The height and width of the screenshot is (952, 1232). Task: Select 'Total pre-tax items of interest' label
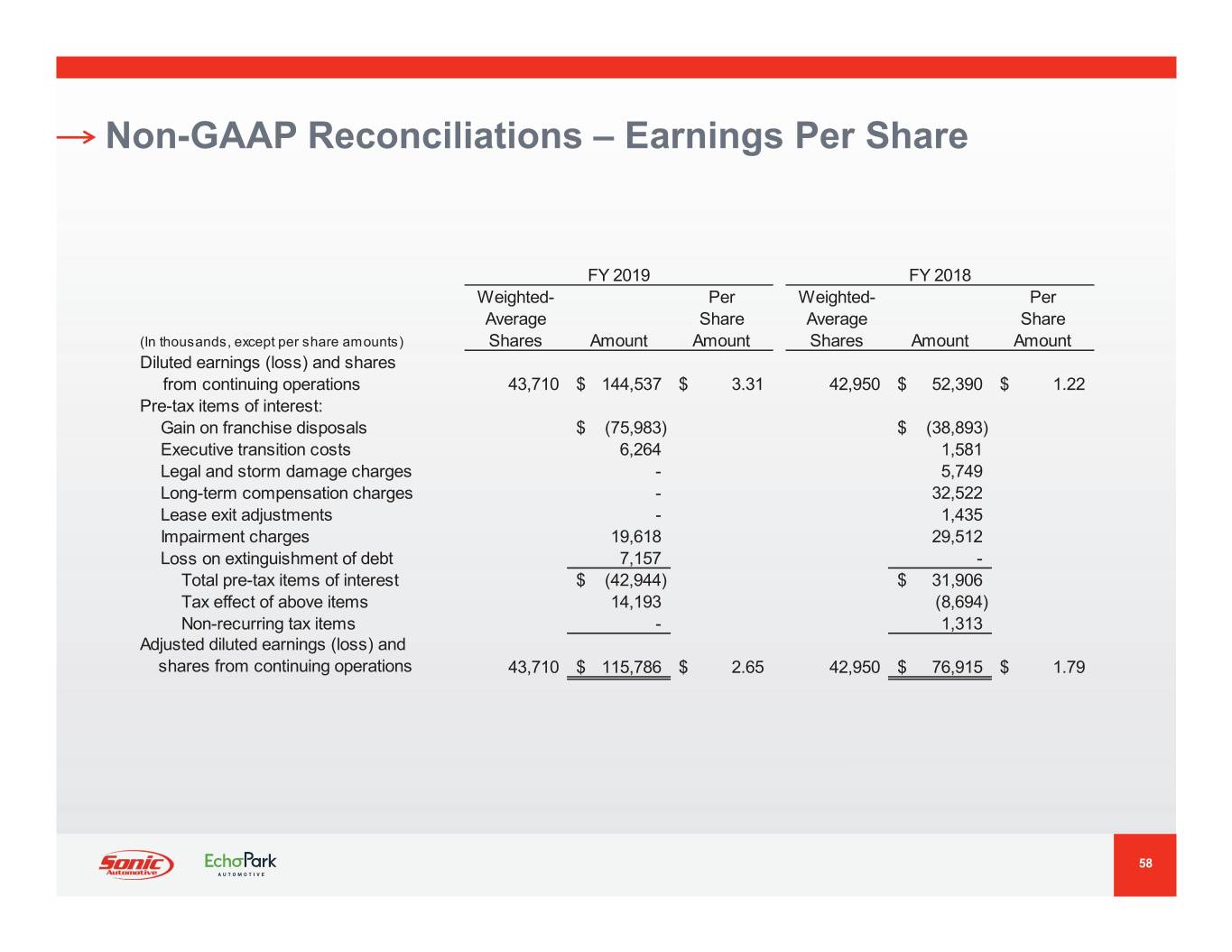pos(290,580)
